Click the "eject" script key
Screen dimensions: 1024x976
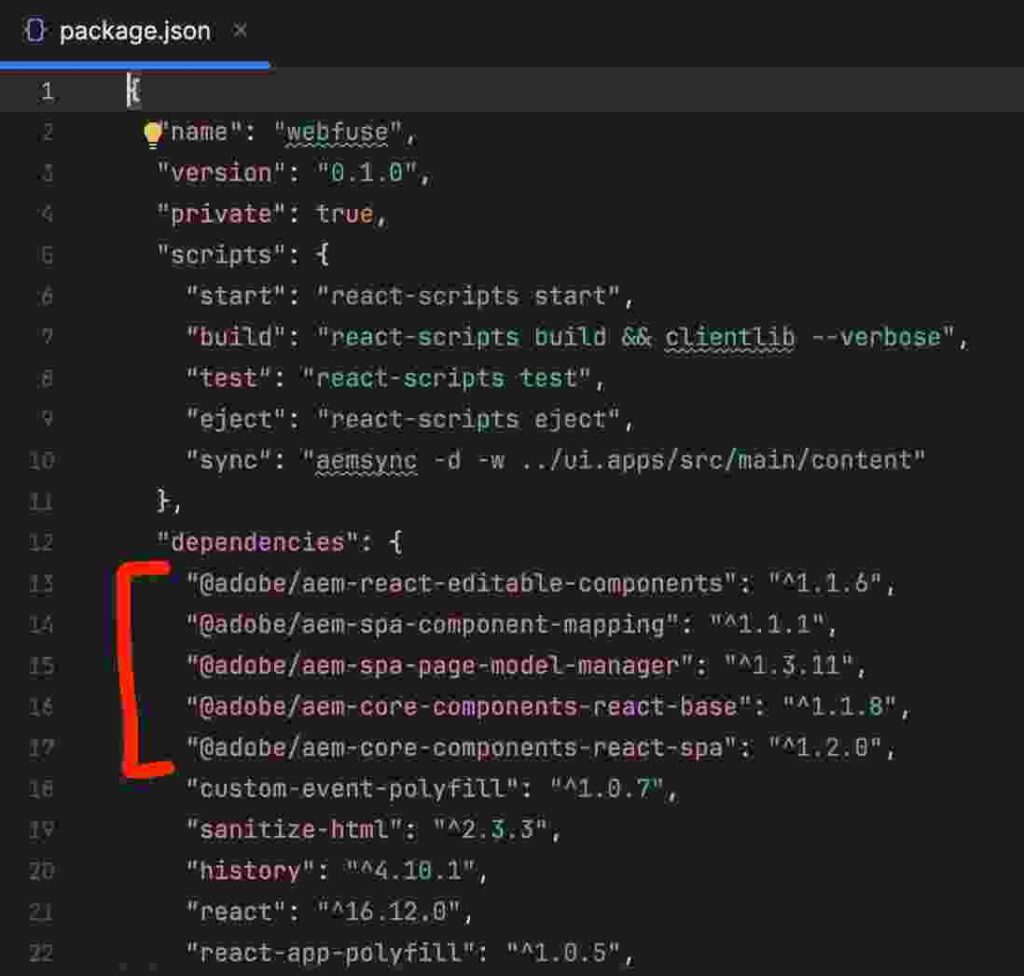tap(236, 419)
